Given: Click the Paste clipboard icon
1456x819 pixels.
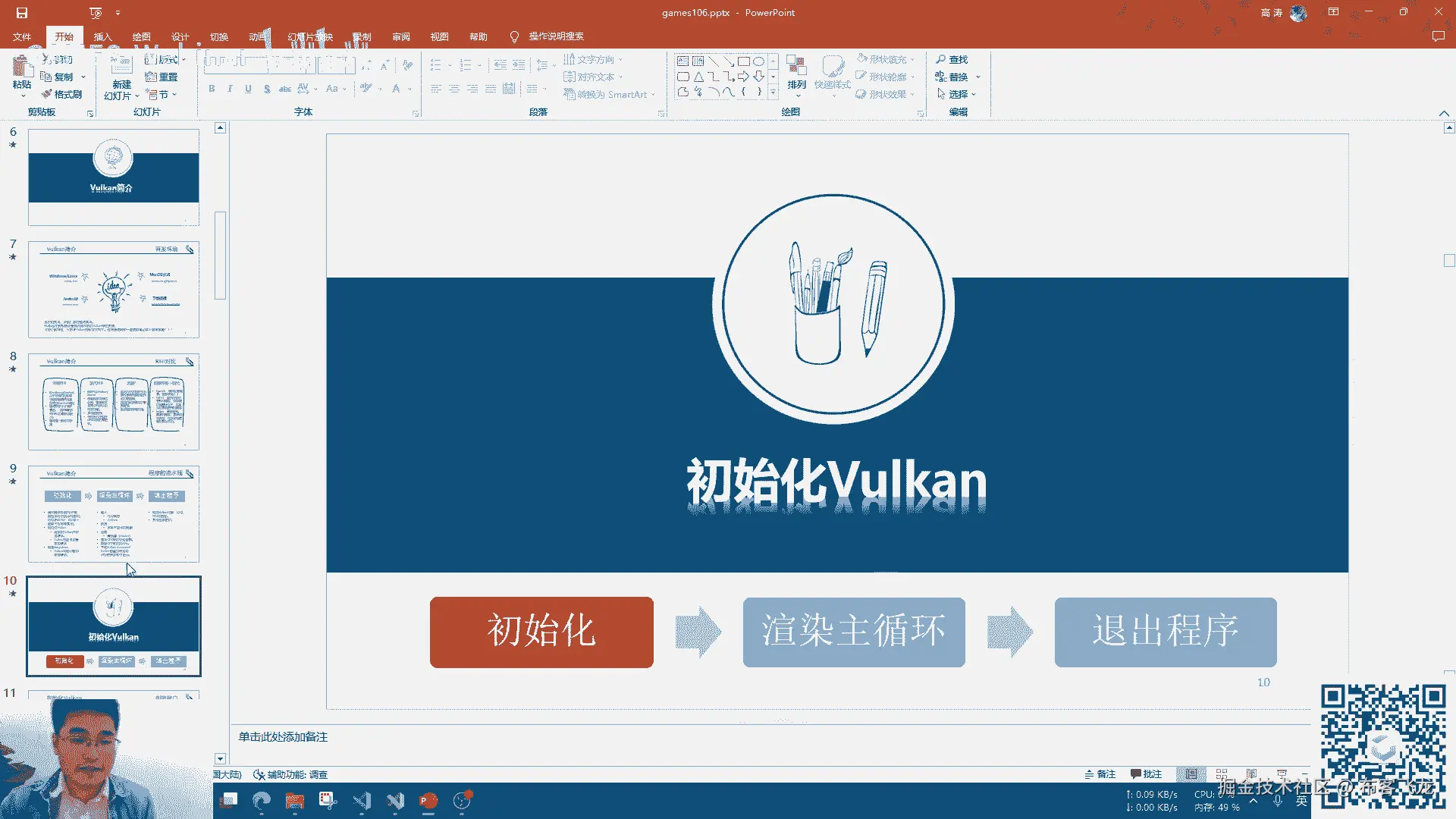Looking at the screenshot, I should (x=21, y=67).
